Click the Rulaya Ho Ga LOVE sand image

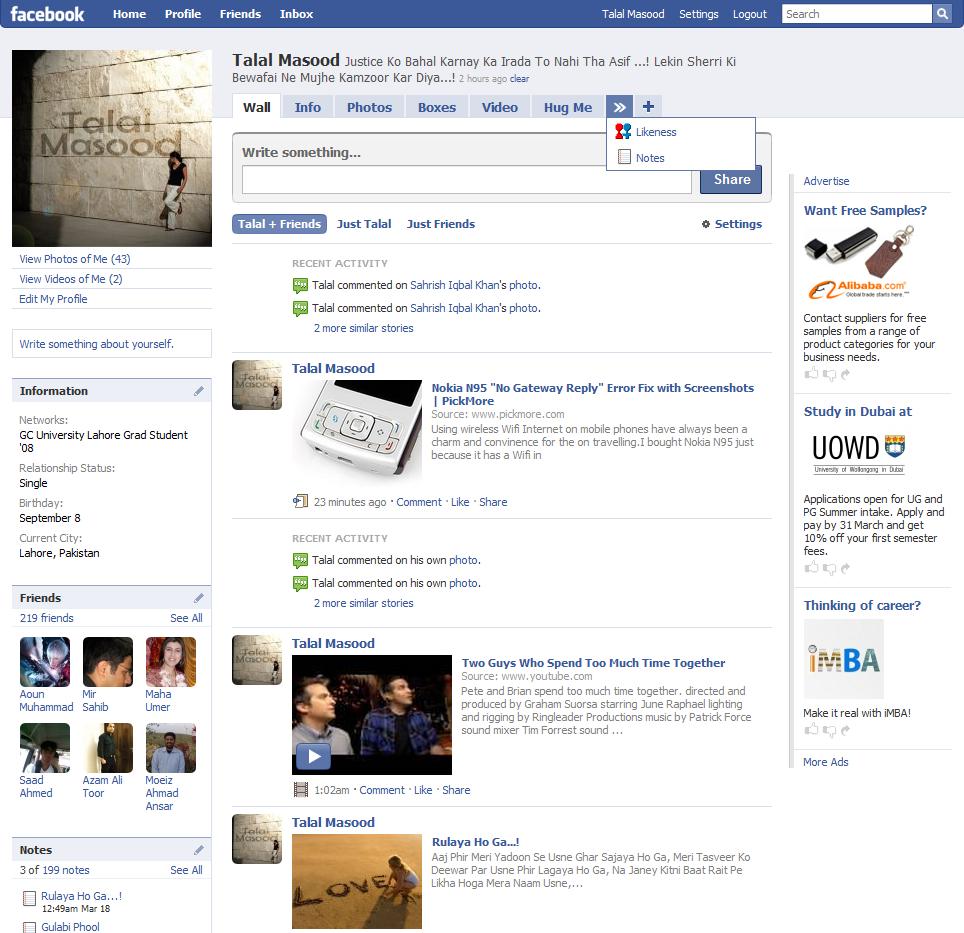coord(357,881)
